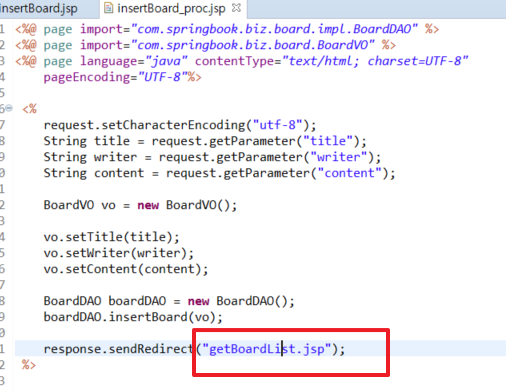
Task: Click the "title" parameter string
Action: click(328, 141)
